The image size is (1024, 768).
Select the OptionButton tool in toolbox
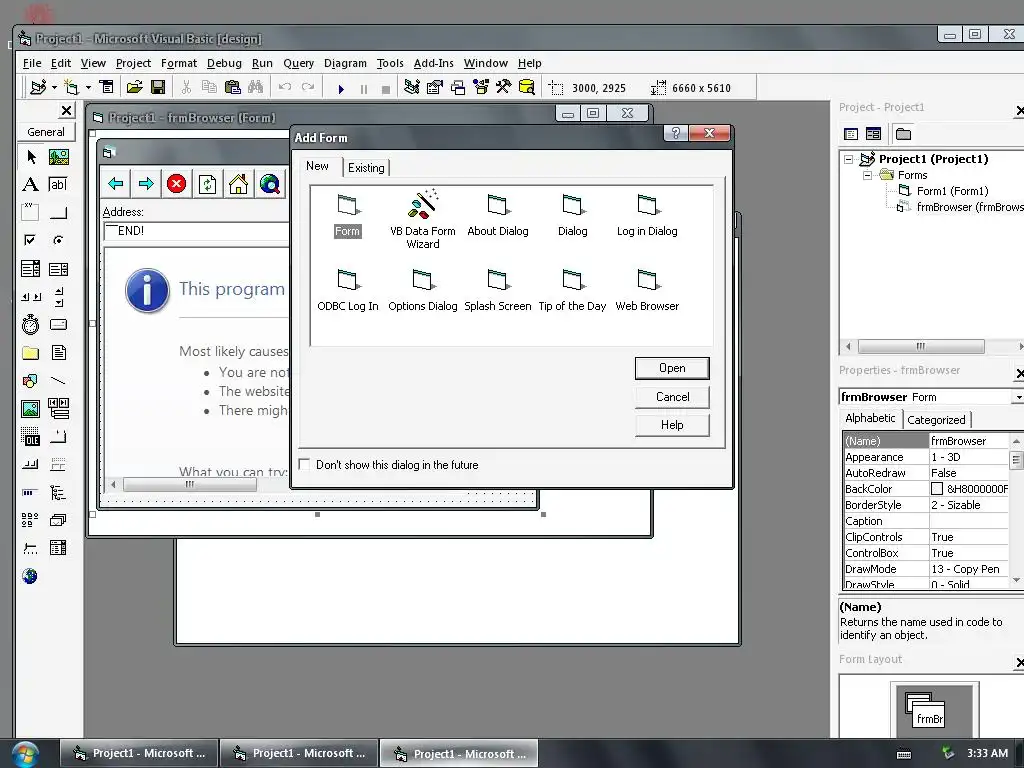[58, 240]
